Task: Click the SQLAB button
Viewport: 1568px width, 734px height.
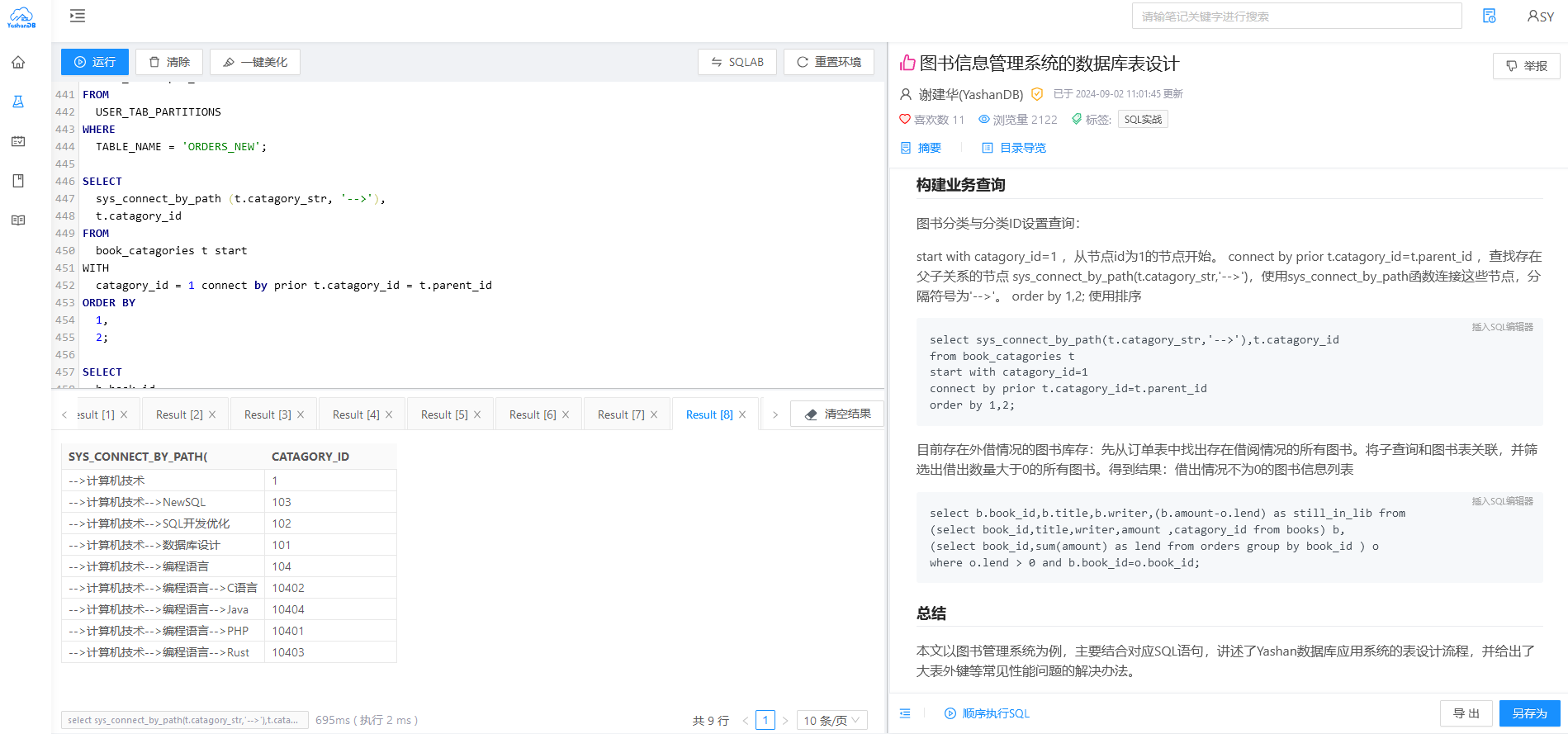Action: tap(737, 62)
